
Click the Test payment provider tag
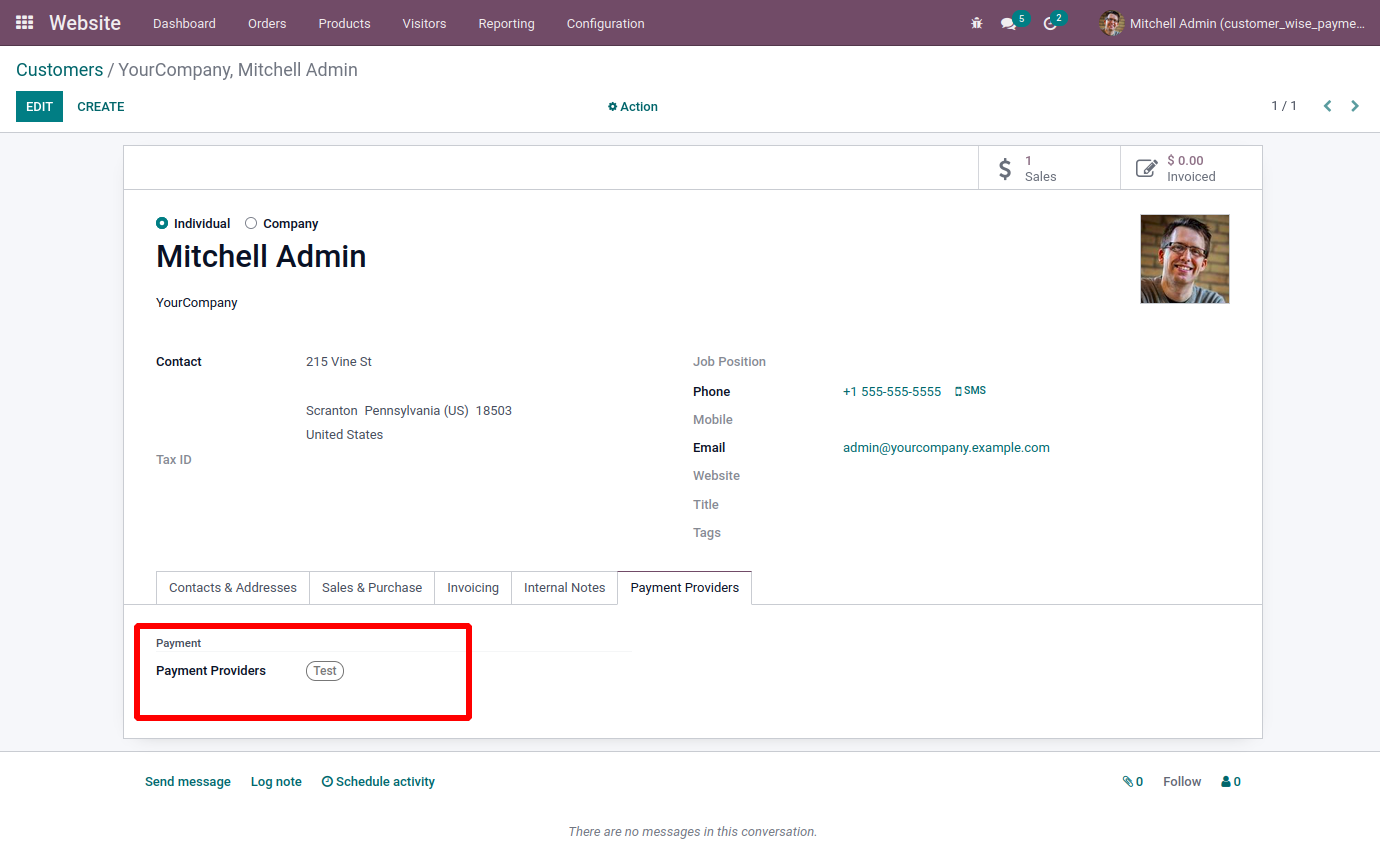click(x=325, y=671)
